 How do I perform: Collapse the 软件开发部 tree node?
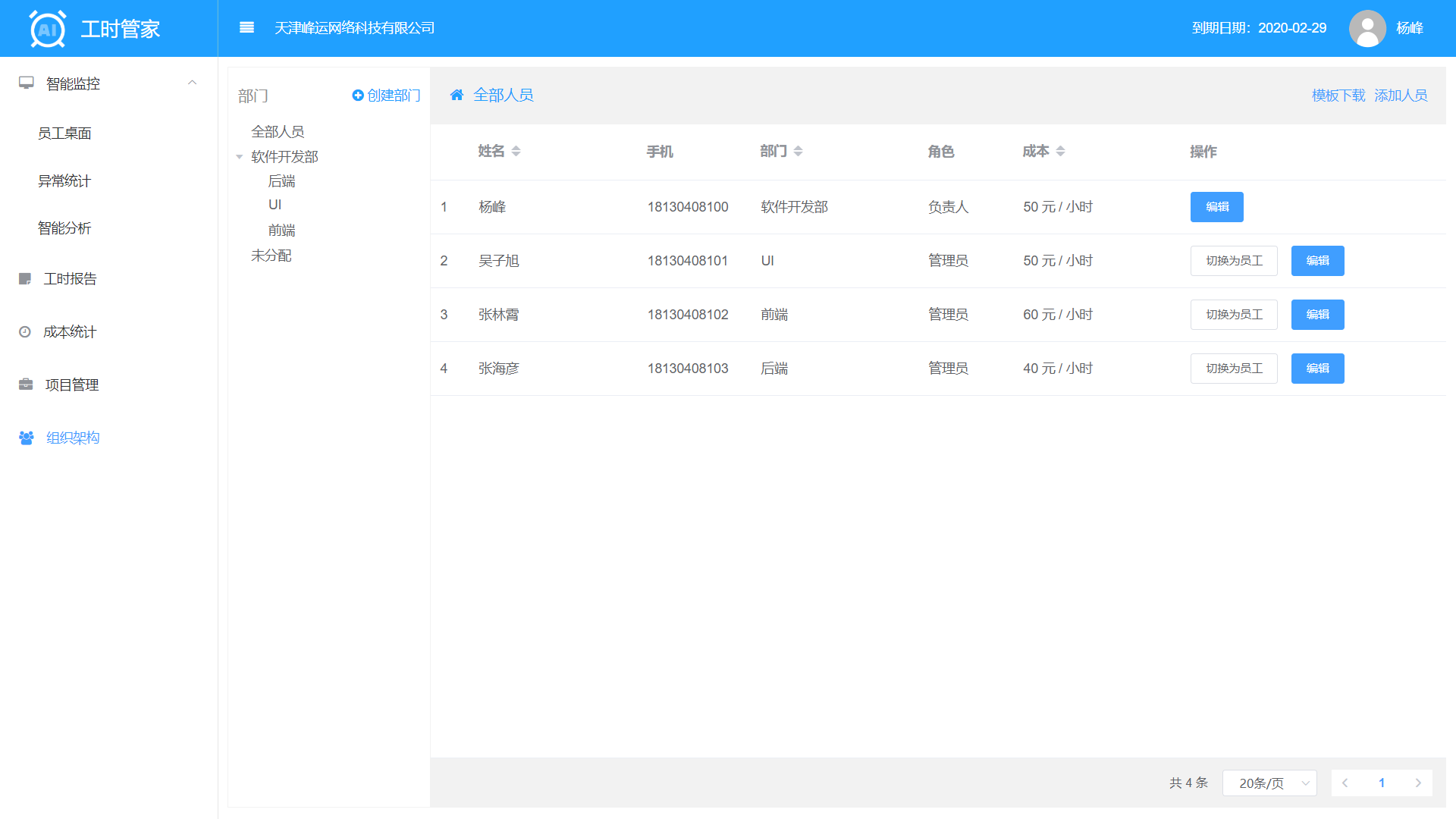(240, 157)
